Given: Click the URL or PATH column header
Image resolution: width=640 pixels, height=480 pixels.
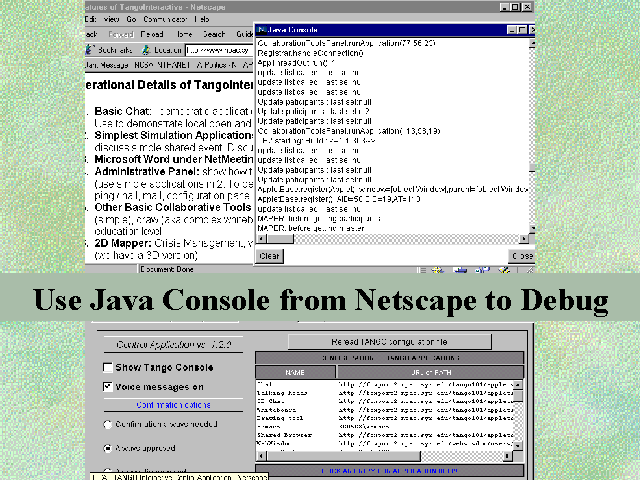Looking at the screenshot, I should pyautogui.click(x=431, y=372).
